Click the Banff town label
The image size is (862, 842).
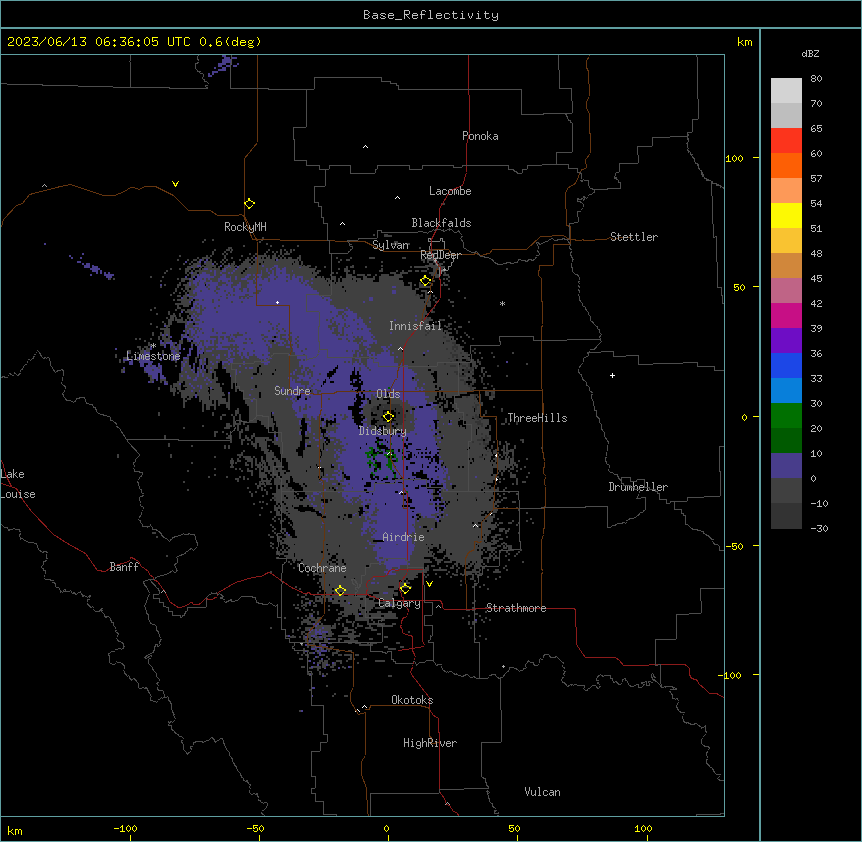click(124, 567)
